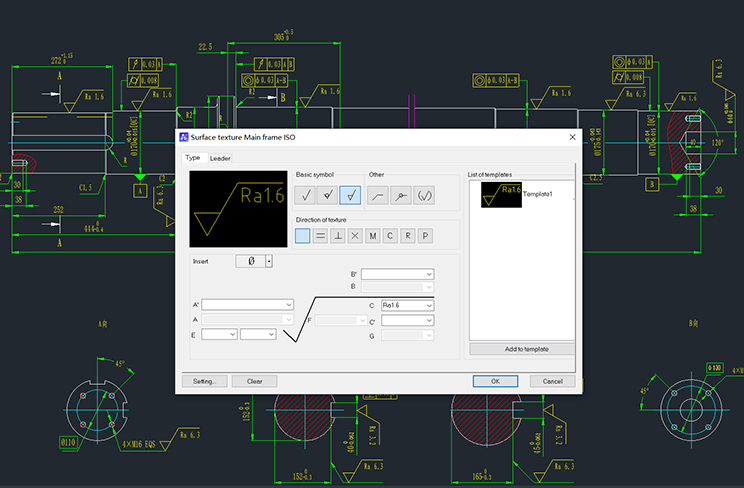Click the B' input field
744x488 pixels.
point(396,274)
